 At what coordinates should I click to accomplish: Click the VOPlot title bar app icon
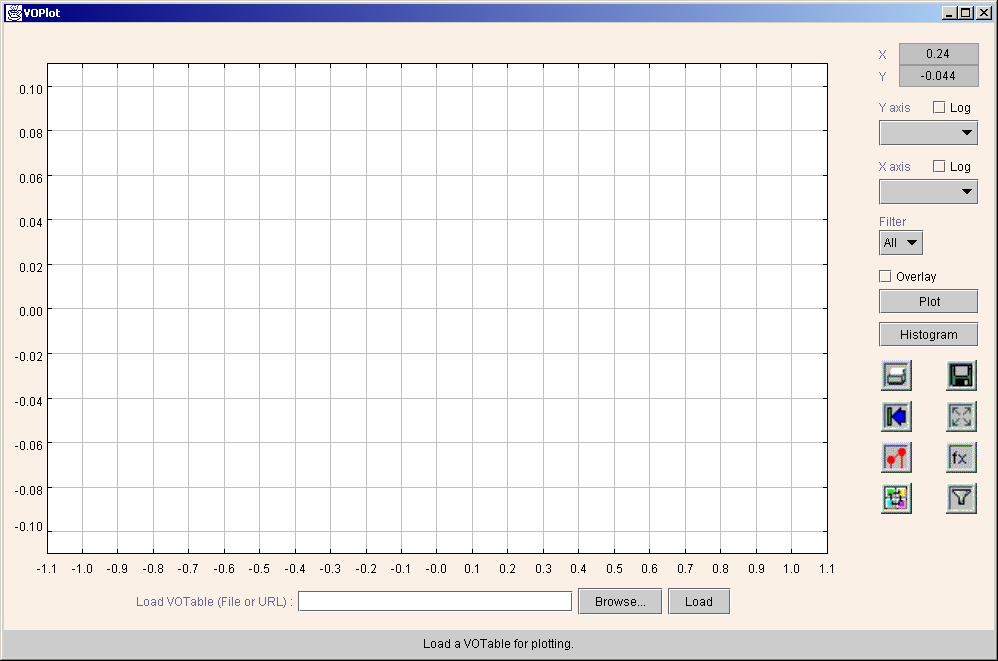pos(13,13)
